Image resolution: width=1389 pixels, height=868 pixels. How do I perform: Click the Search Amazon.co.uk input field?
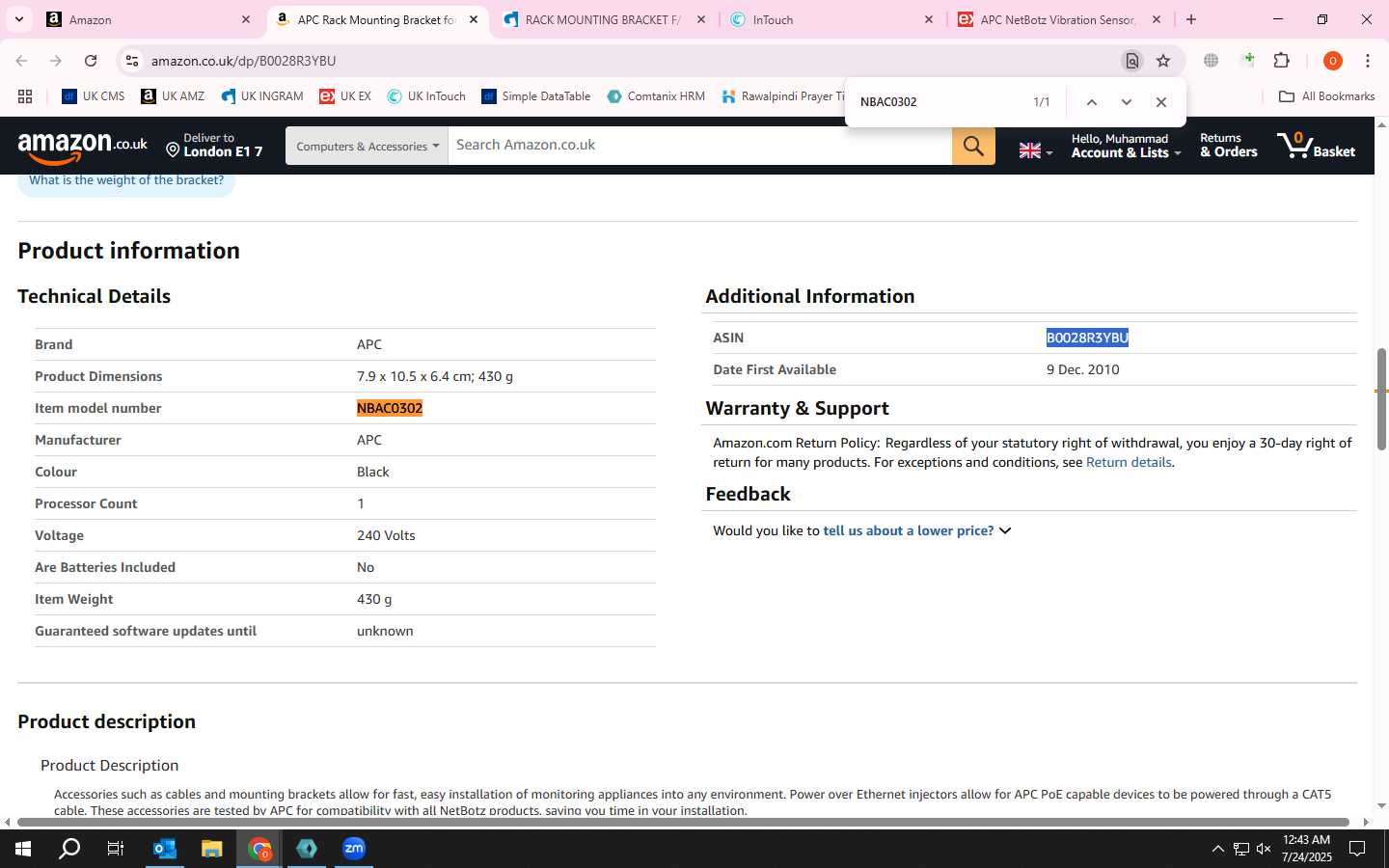pyautogui.click(x=699, y=146)
